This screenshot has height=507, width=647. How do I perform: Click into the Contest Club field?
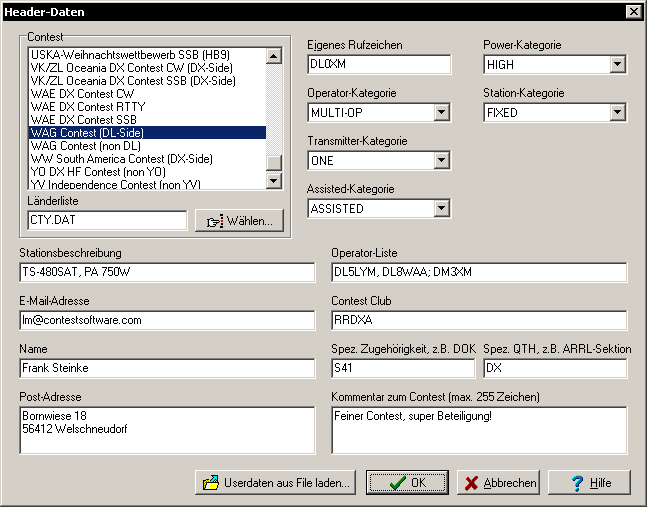pyautogui.click(x=478, y=320)
